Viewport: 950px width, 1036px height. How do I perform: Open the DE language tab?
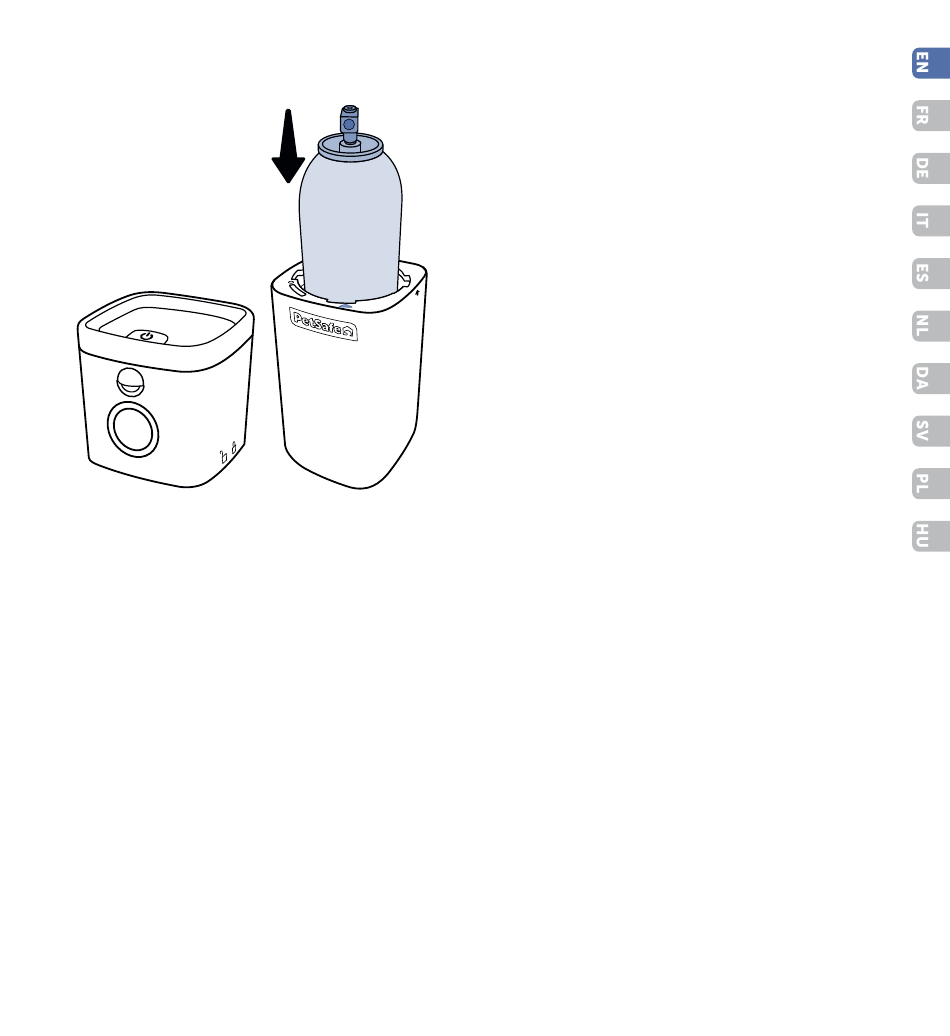931,168
